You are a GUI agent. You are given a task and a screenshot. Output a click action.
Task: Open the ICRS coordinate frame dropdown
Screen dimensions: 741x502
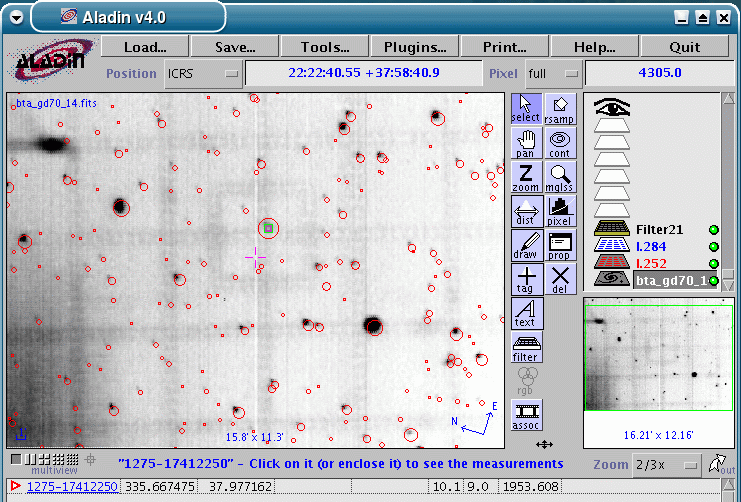coord(204,74)
